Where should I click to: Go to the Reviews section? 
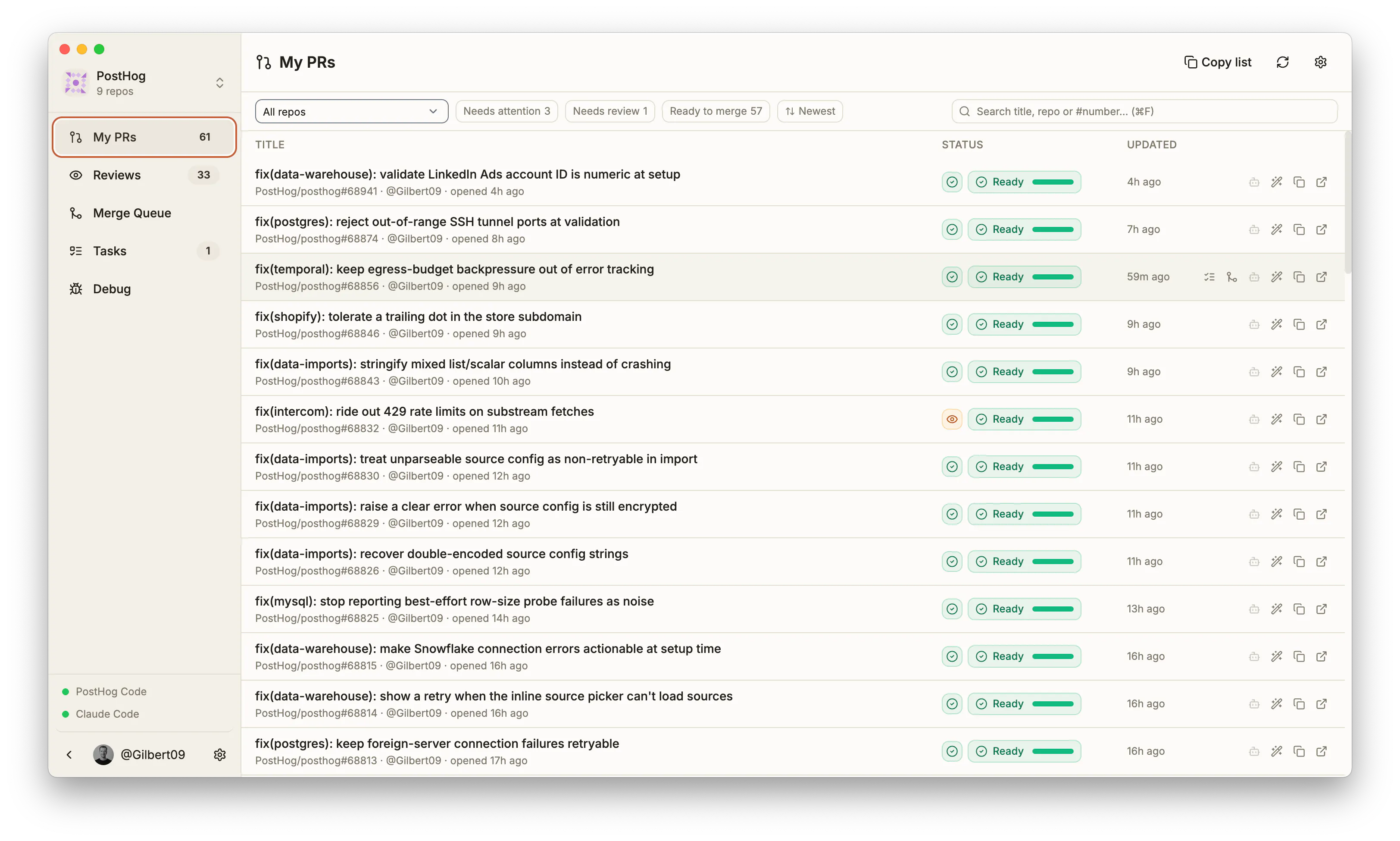tap(144, 175)
